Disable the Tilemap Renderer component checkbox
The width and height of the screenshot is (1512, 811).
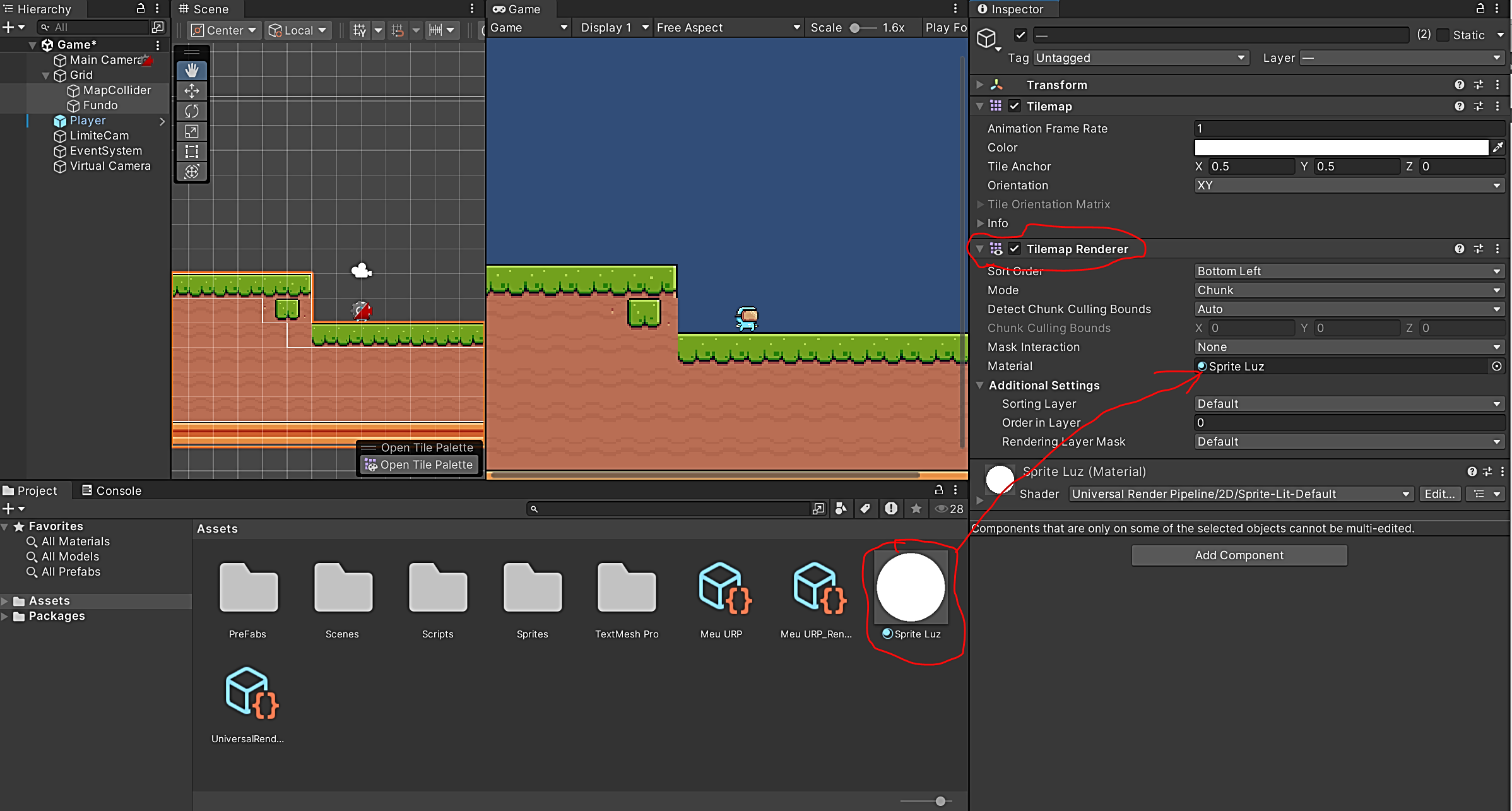[1014, 249]
